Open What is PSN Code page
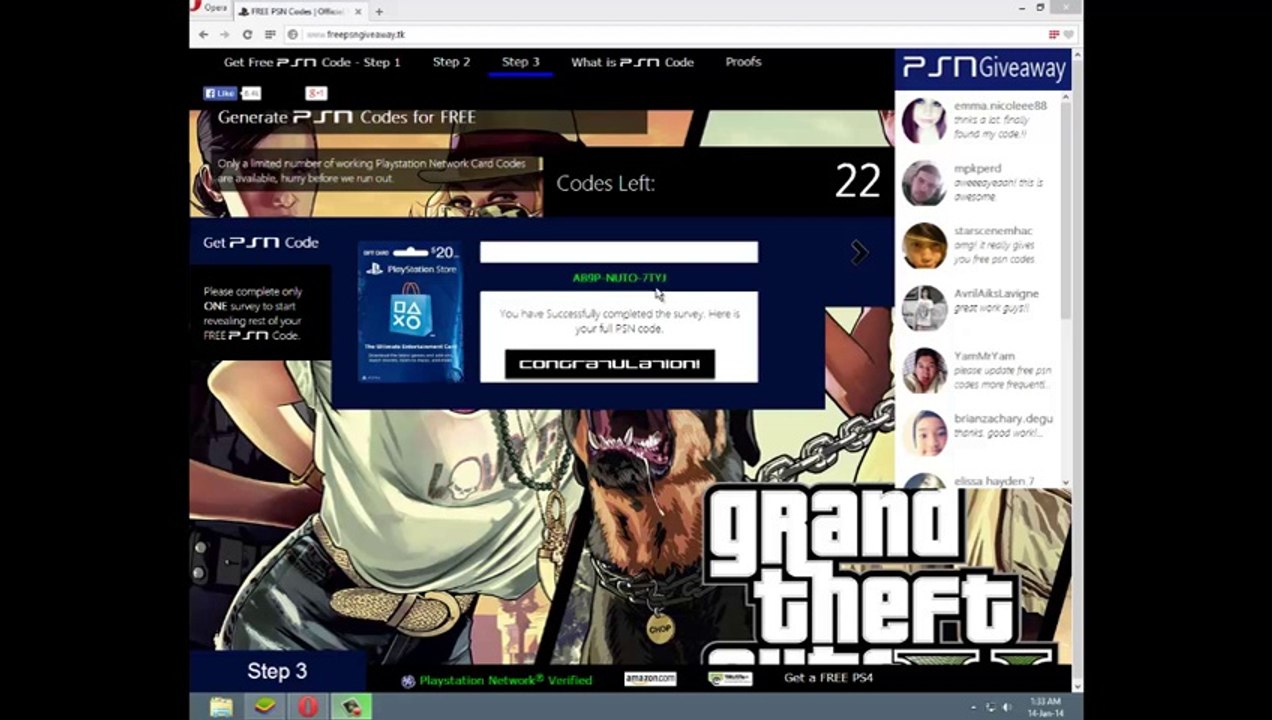This screenshot has width=1272, height=720. 632,62
